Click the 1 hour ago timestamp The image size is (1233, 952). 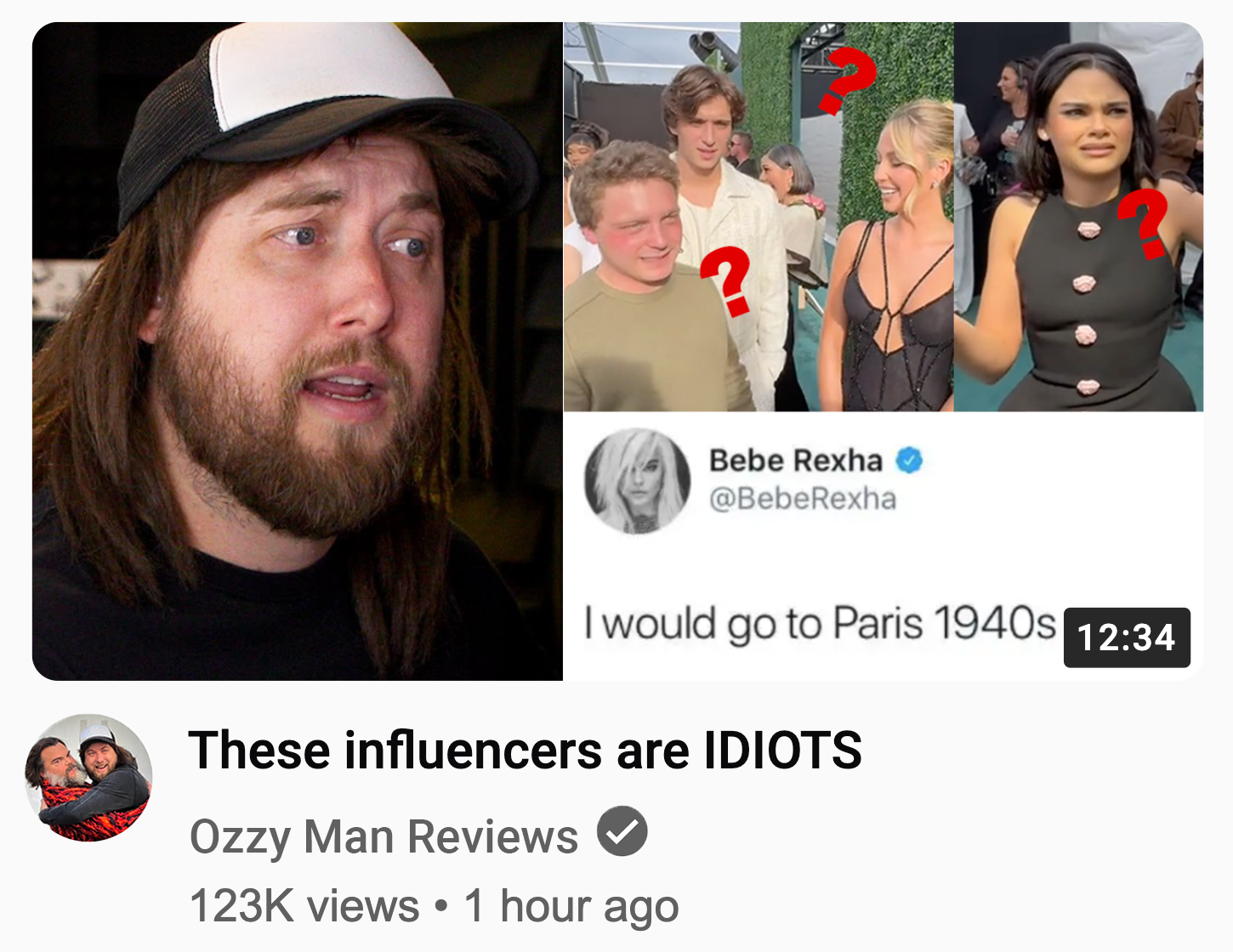(571, 906)
